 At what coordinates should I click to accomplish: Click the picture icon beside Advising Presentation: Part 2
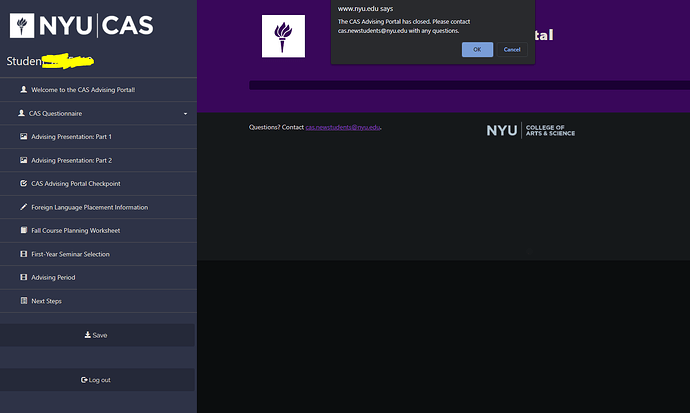24,160
